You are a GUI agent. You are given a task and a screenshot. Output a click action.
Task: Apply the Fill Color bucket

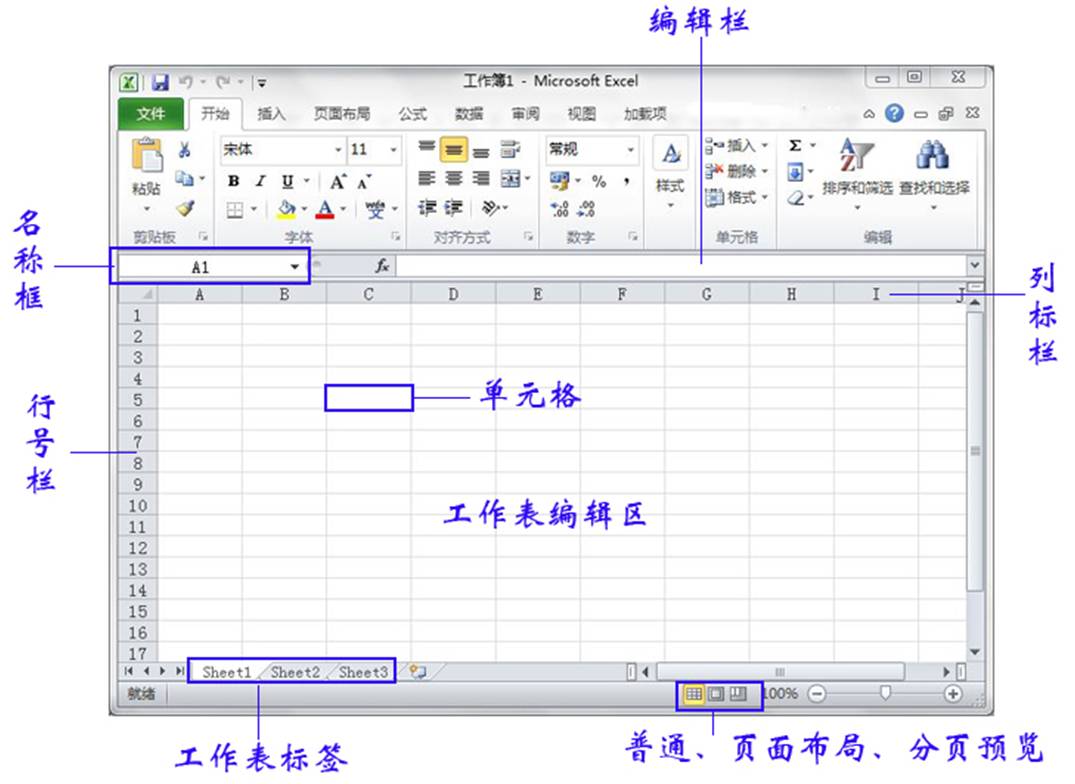[287, 210]
